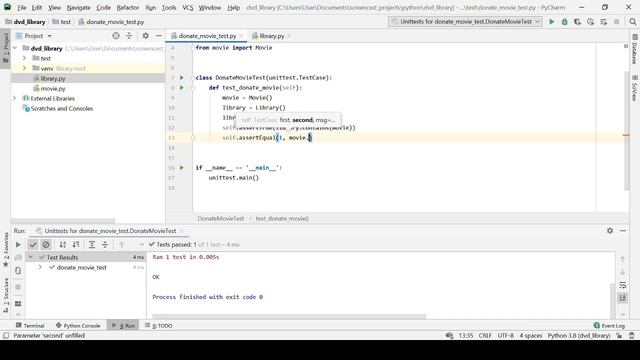Select library.py in project tree
Viewport: 640px width, 360px height.
tap(53, 78)
